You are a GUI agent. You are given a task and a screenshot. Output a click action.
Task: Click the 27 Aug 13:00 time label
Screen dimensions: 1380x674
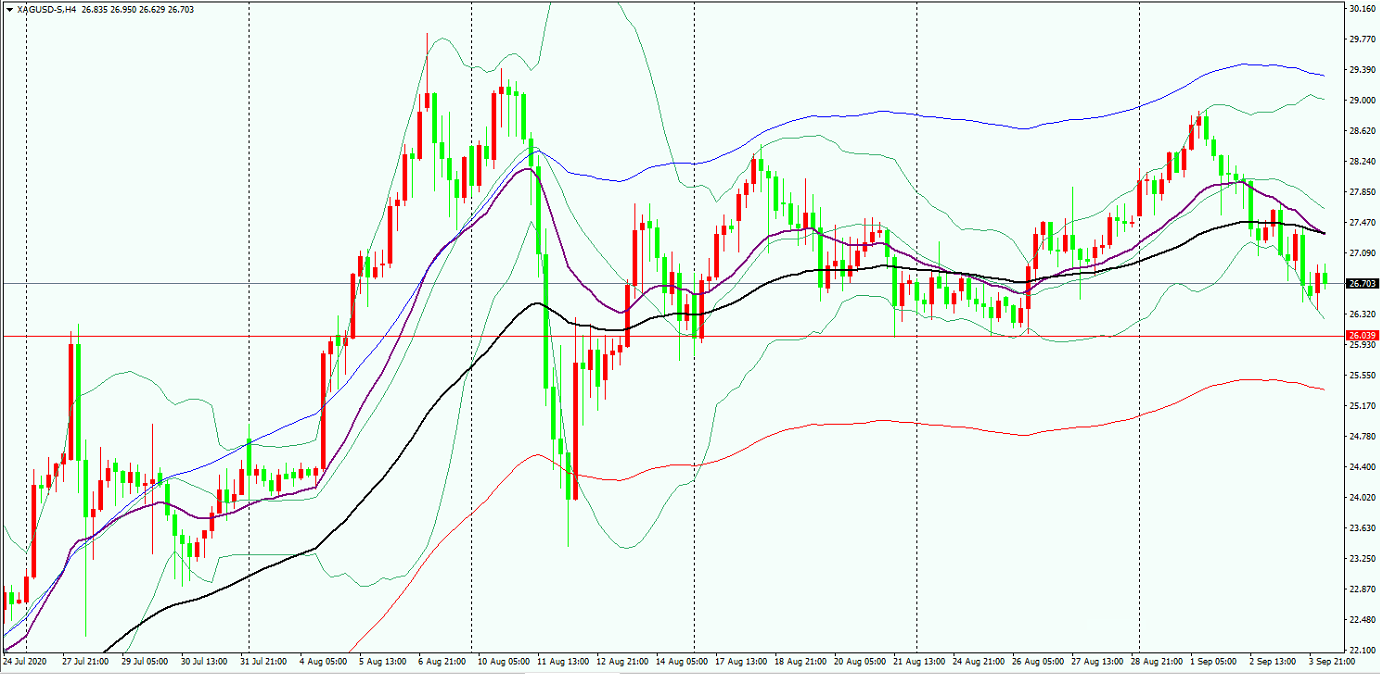pyautogui.click(x=1095, y=661)
